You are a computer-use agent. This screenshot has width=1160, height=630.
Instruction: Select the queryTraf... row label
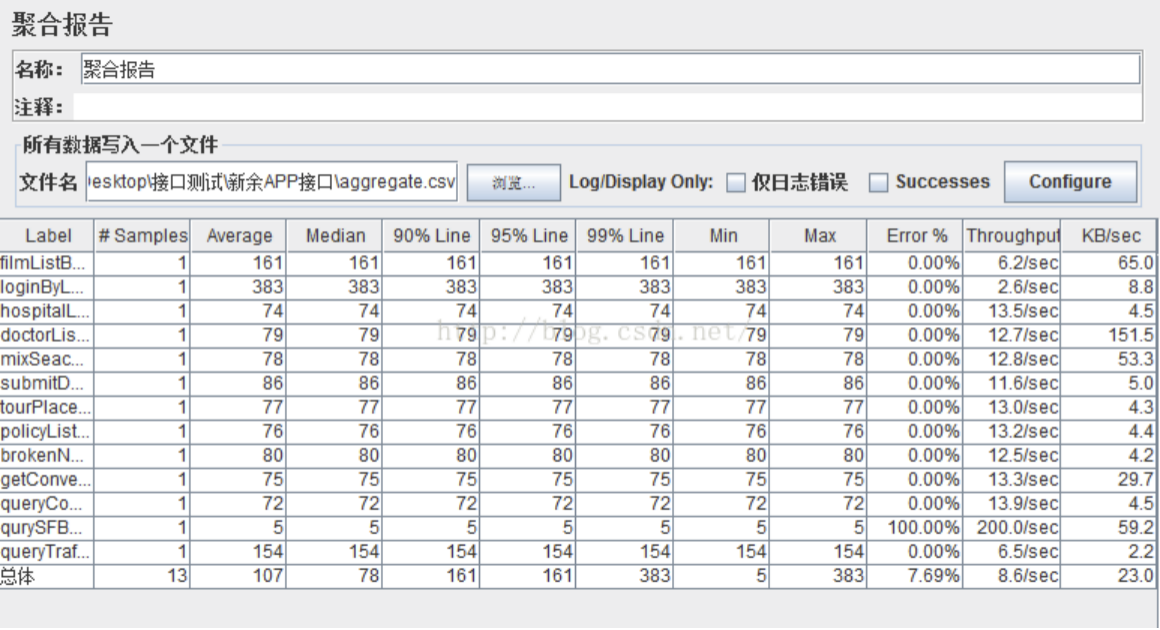pos(47,552)
